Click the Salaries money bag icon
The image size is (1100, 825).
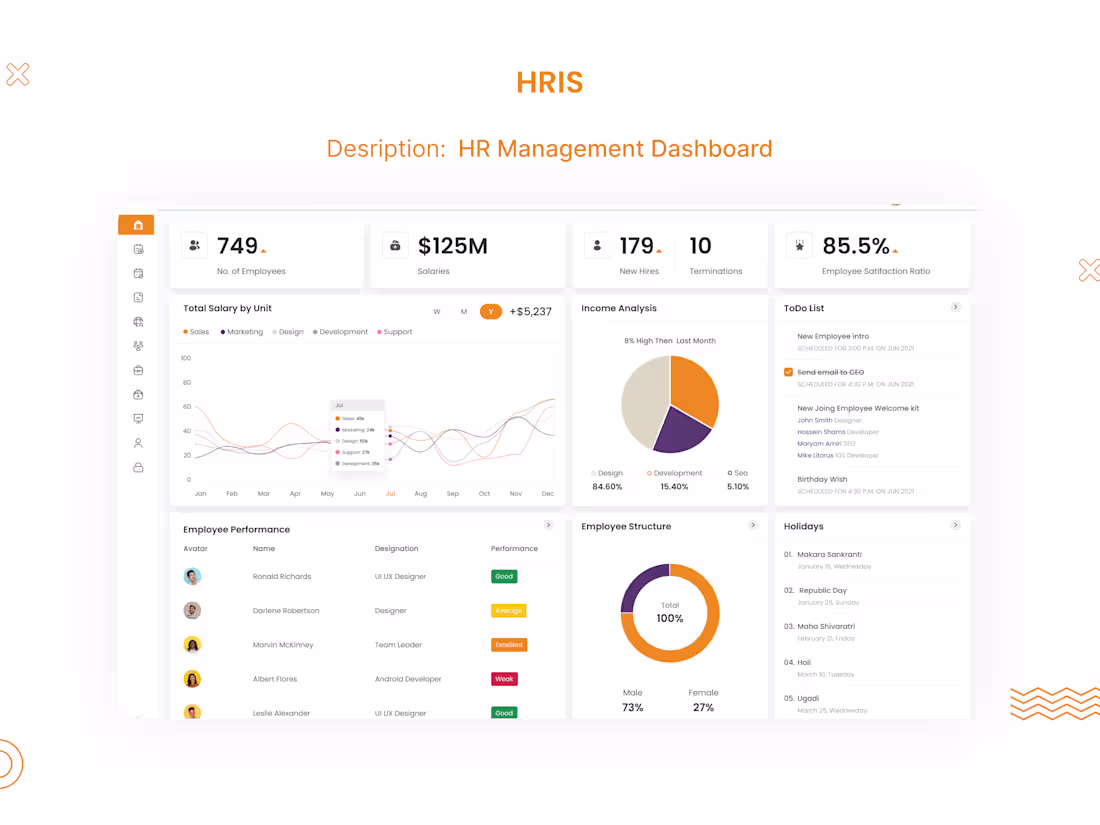[395, 244]
